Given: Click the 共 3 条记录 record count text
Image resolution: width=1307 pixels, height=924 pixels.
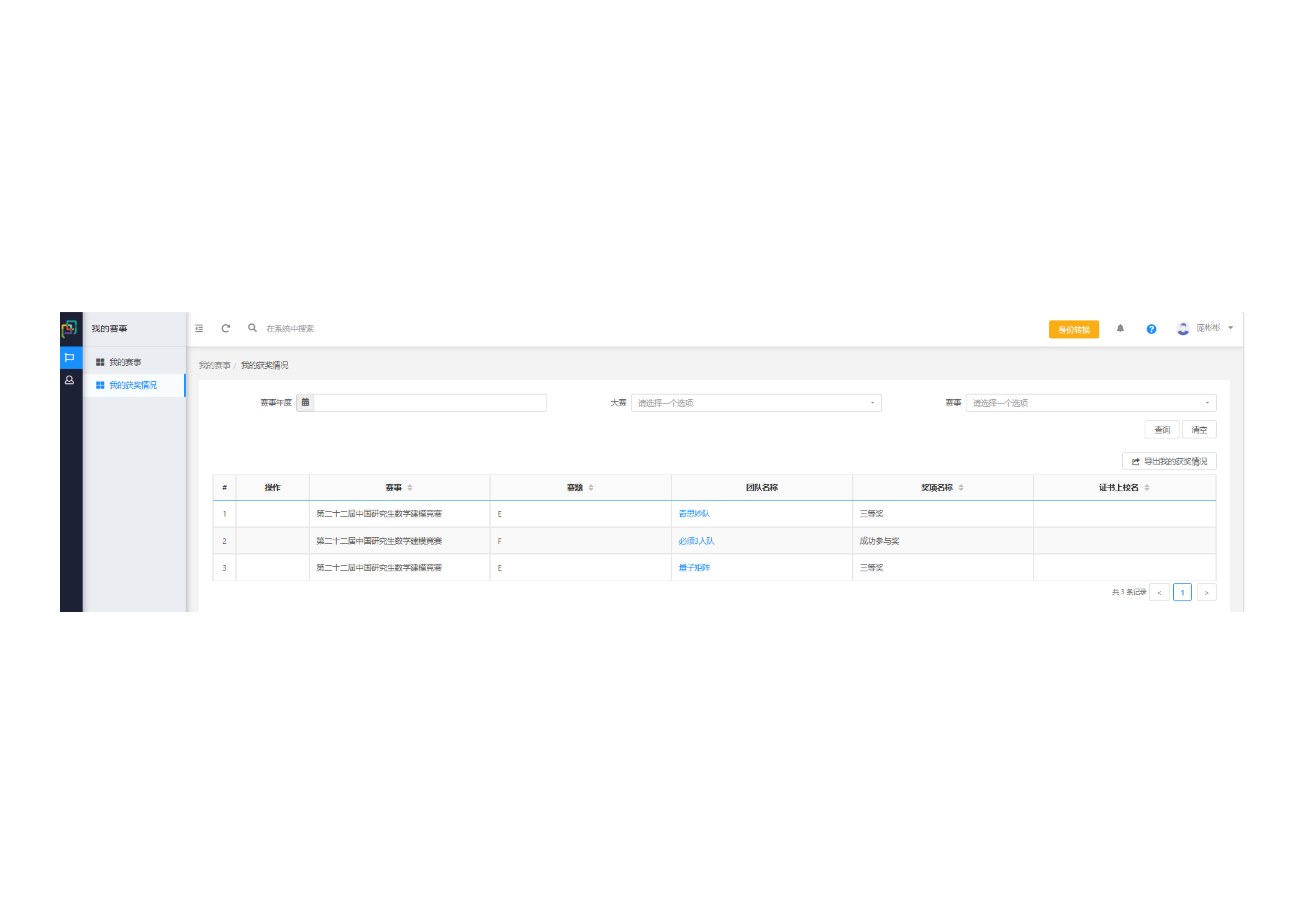Looking at the screenshot, I should [1129, 593].
